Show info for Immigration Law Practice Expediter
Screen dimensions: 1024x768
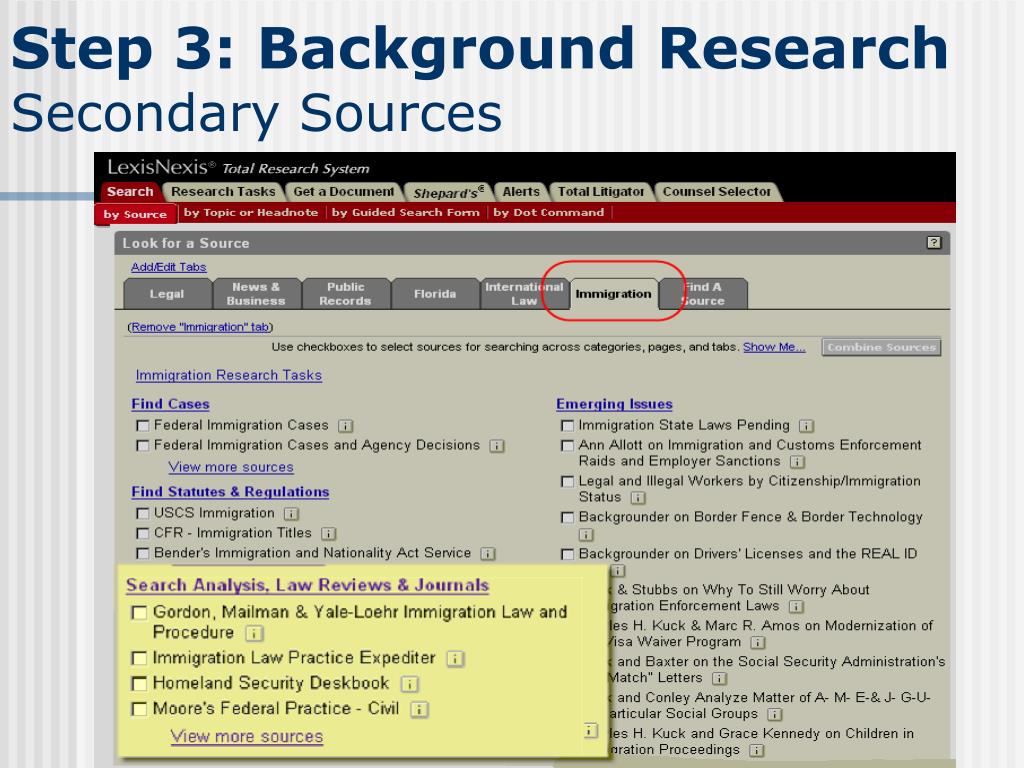pos(455,659)
